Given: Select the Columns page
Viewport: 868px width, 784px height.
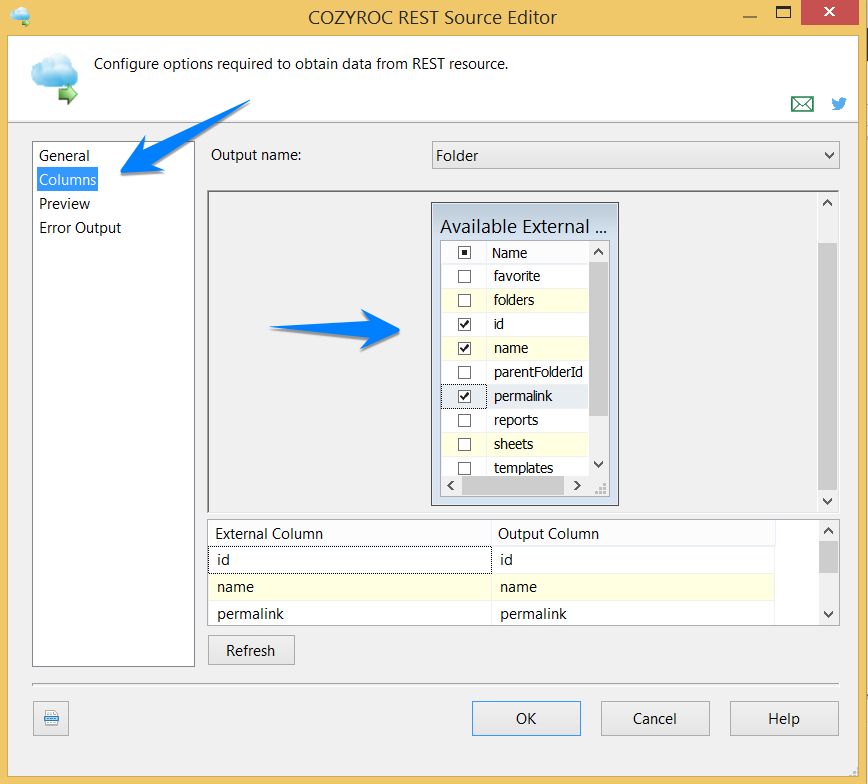Looking at the screenshot, I should 68,179.
